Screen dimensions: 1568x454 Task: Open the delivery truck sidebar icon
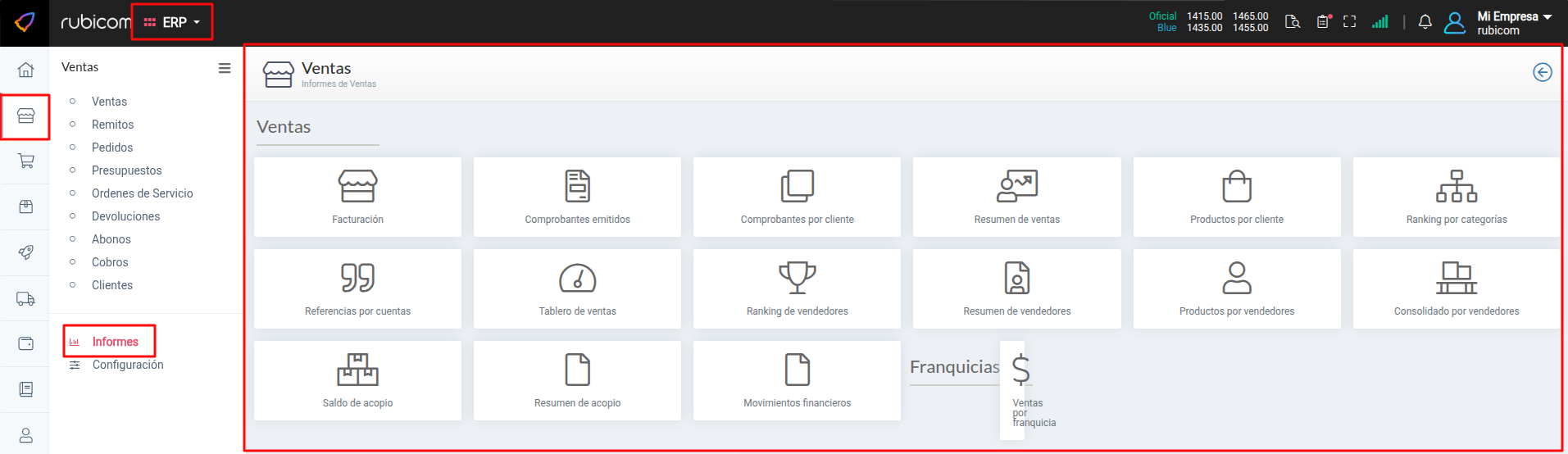[26, 298]
